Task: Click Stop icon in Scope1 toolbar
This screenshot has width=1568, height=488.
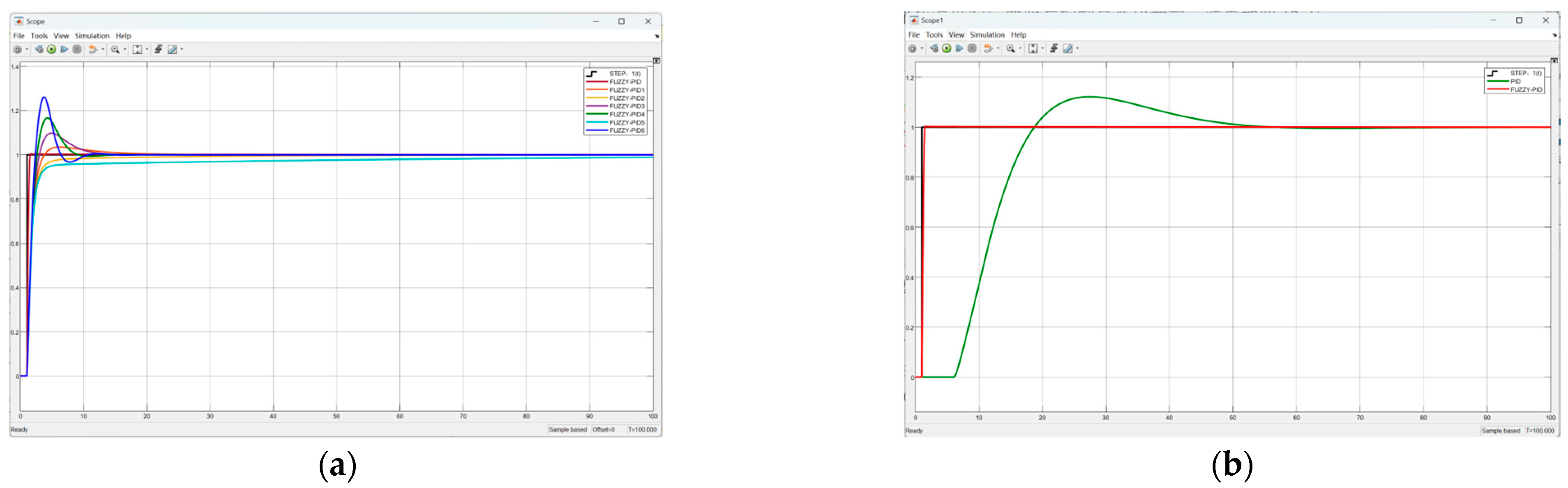Action: pyautogui.click(x=972, y=48)
